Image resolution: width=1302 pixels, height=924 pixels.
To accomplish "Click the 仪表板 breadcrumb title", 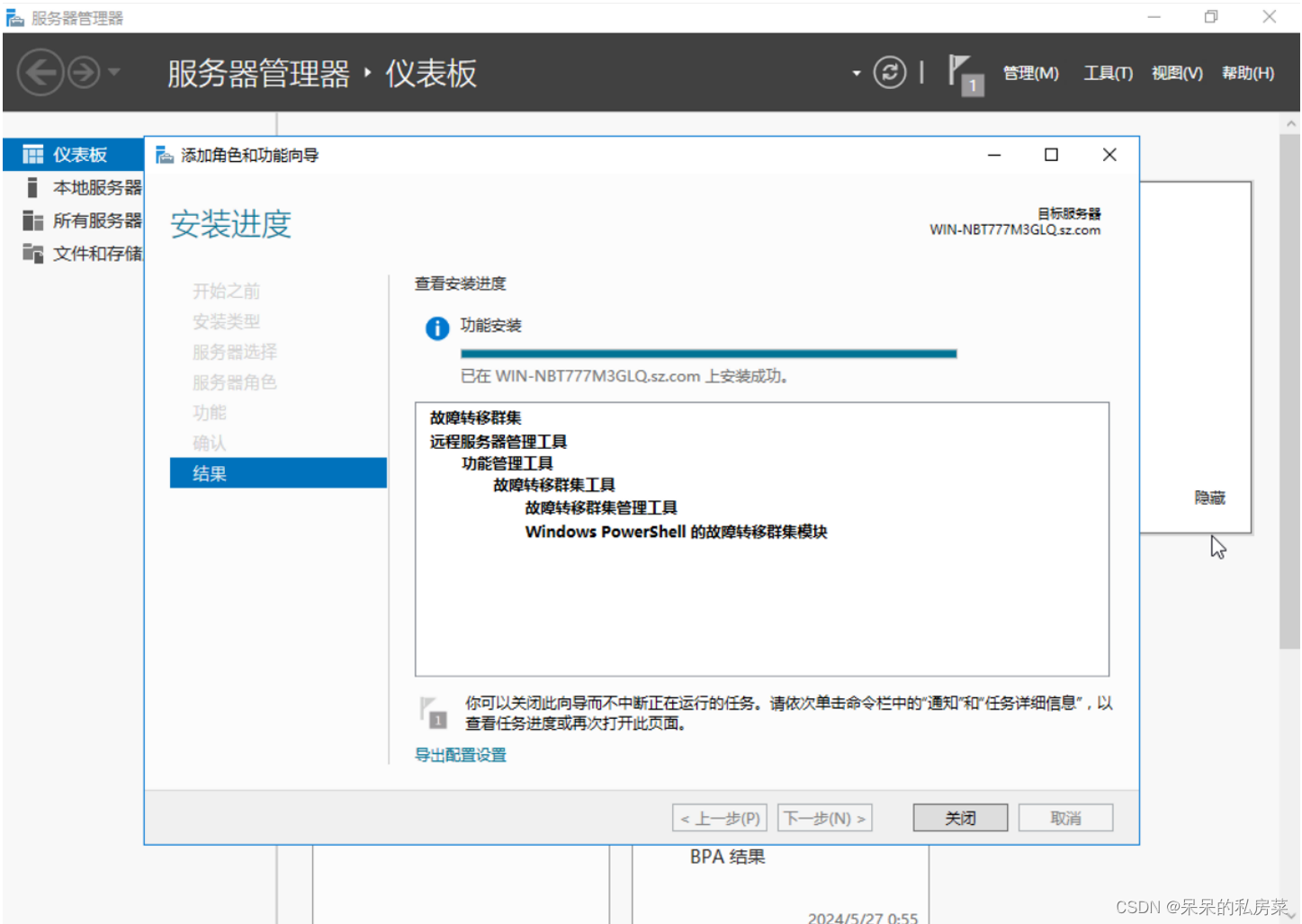I will [x=431, y=74].
